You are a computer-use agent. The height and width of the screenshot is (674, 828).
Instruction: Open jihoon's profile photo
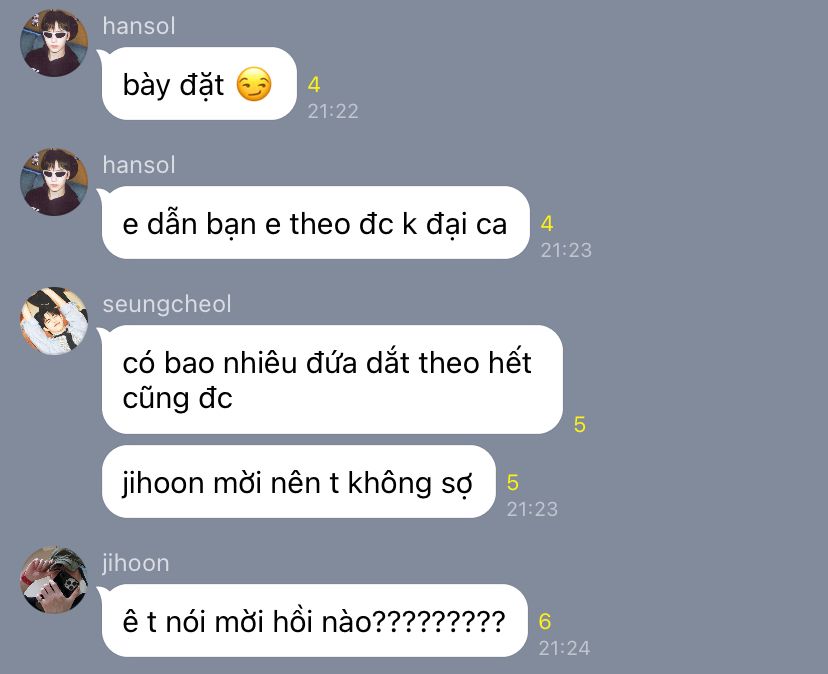[54, 579]
